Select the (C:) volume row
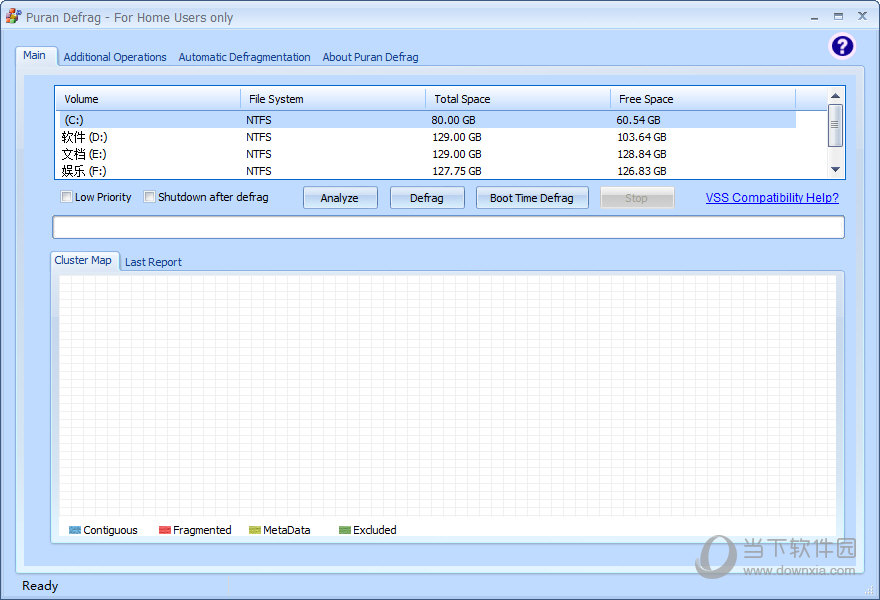Image resolution: width=880 pixels, height=600 pixels. [428, 120]
